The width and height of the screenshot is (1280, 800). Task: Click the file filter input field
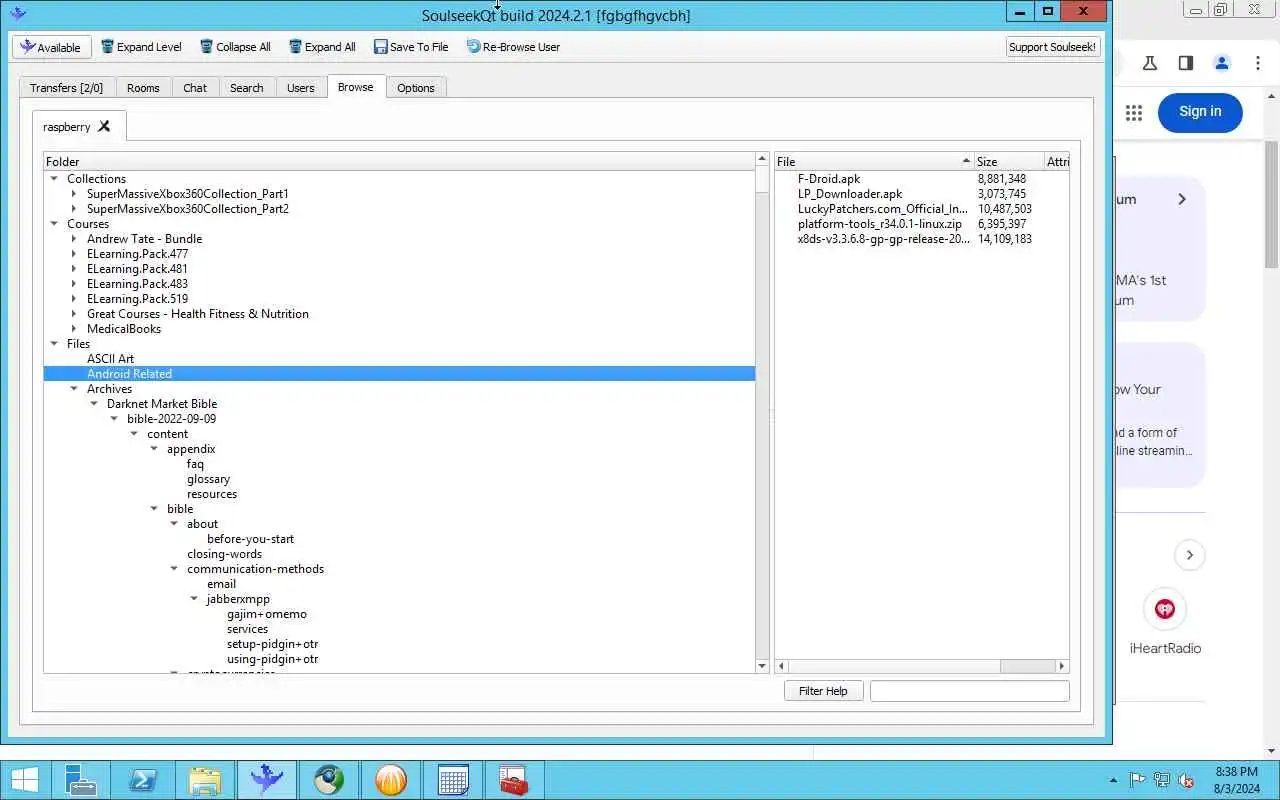(x=969, y=691)
